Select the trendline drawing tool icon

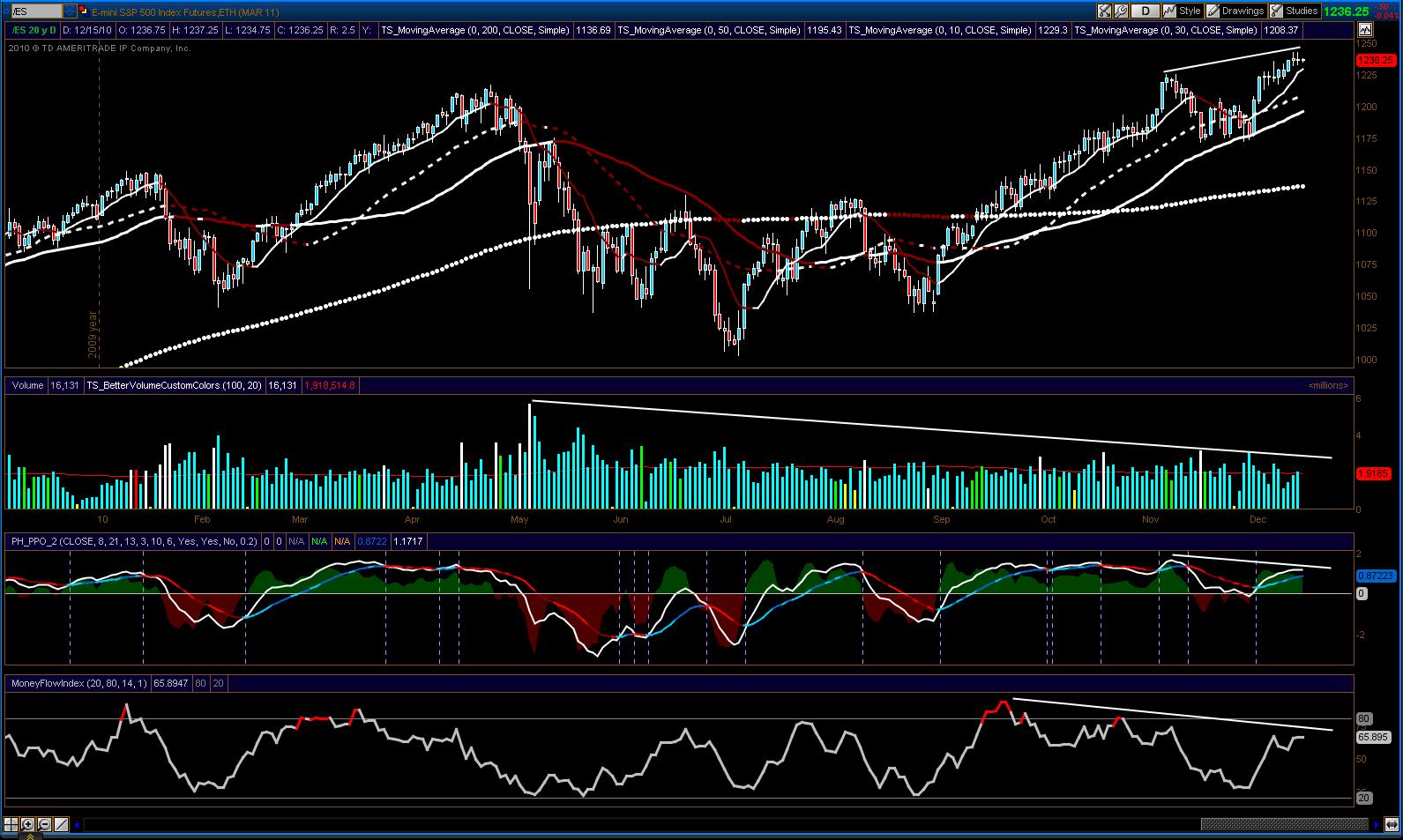coord(62,825)
